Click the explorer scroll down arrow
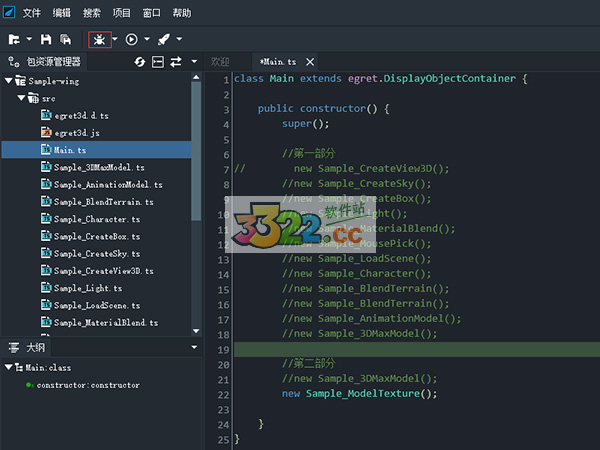This screenshot has height=450, width=600. coord(196,331)
